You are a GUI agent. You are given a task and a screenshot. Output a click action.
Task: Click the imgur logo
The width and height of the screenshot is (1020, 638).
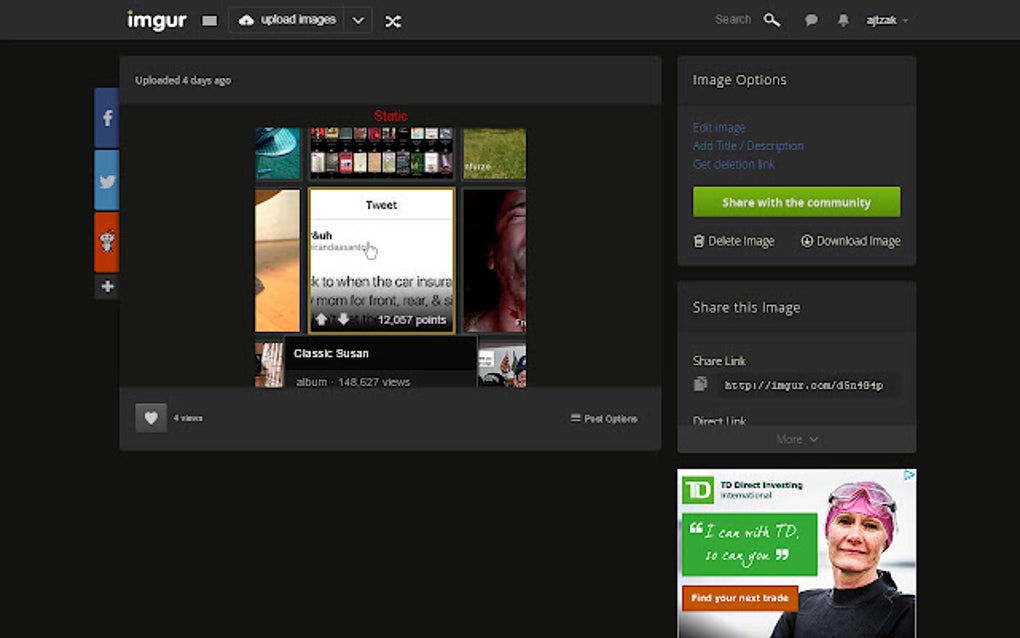tap(156, 19)
